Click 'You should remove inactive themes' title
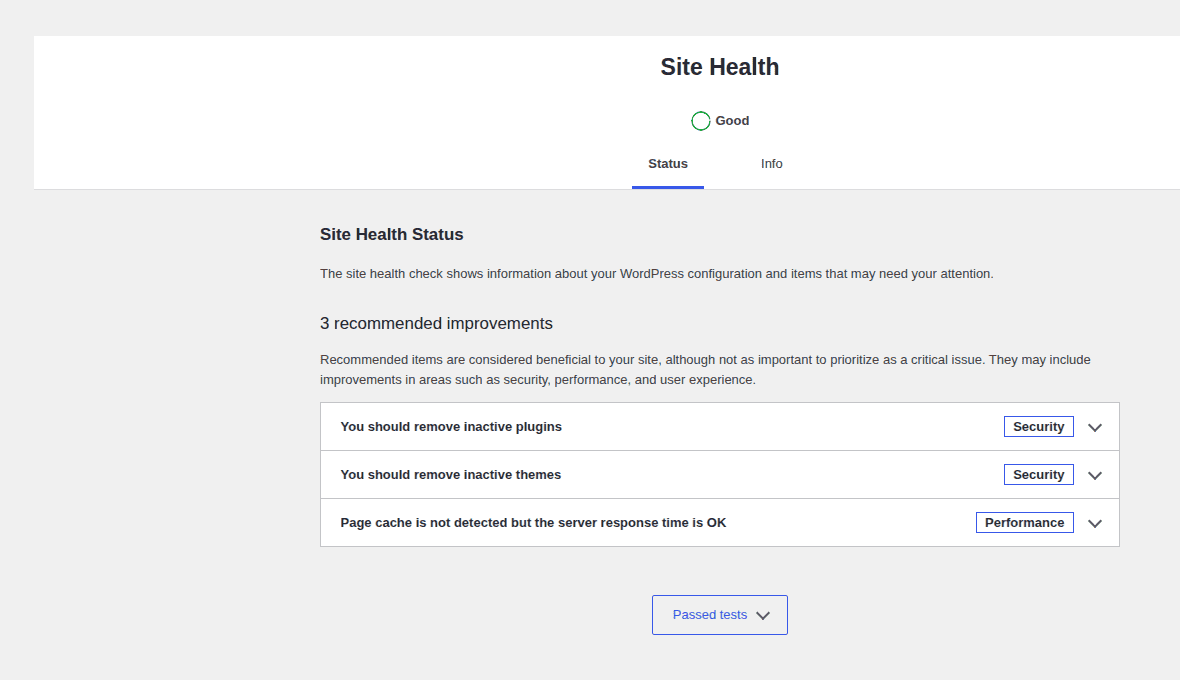The height and width of the screenshot is (680, 1180). tap(450, 475)
